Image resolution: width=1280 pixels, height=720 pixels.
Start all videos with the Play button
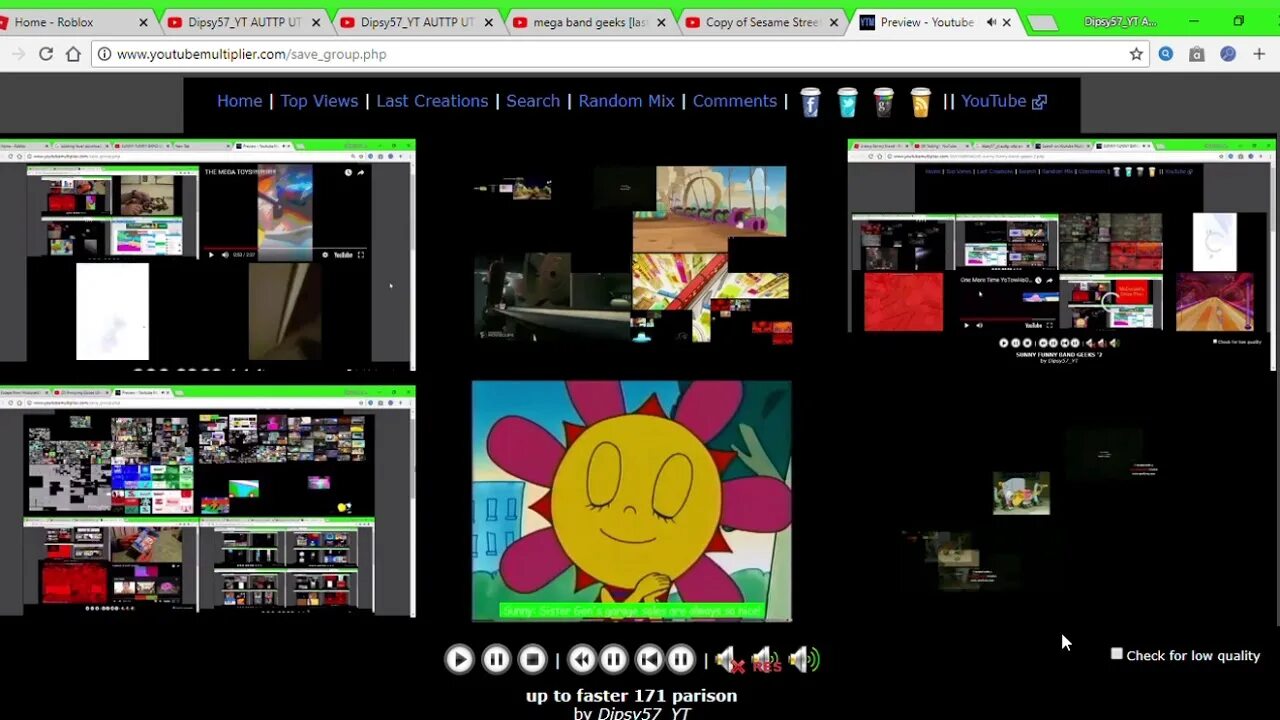pos(459,659)
